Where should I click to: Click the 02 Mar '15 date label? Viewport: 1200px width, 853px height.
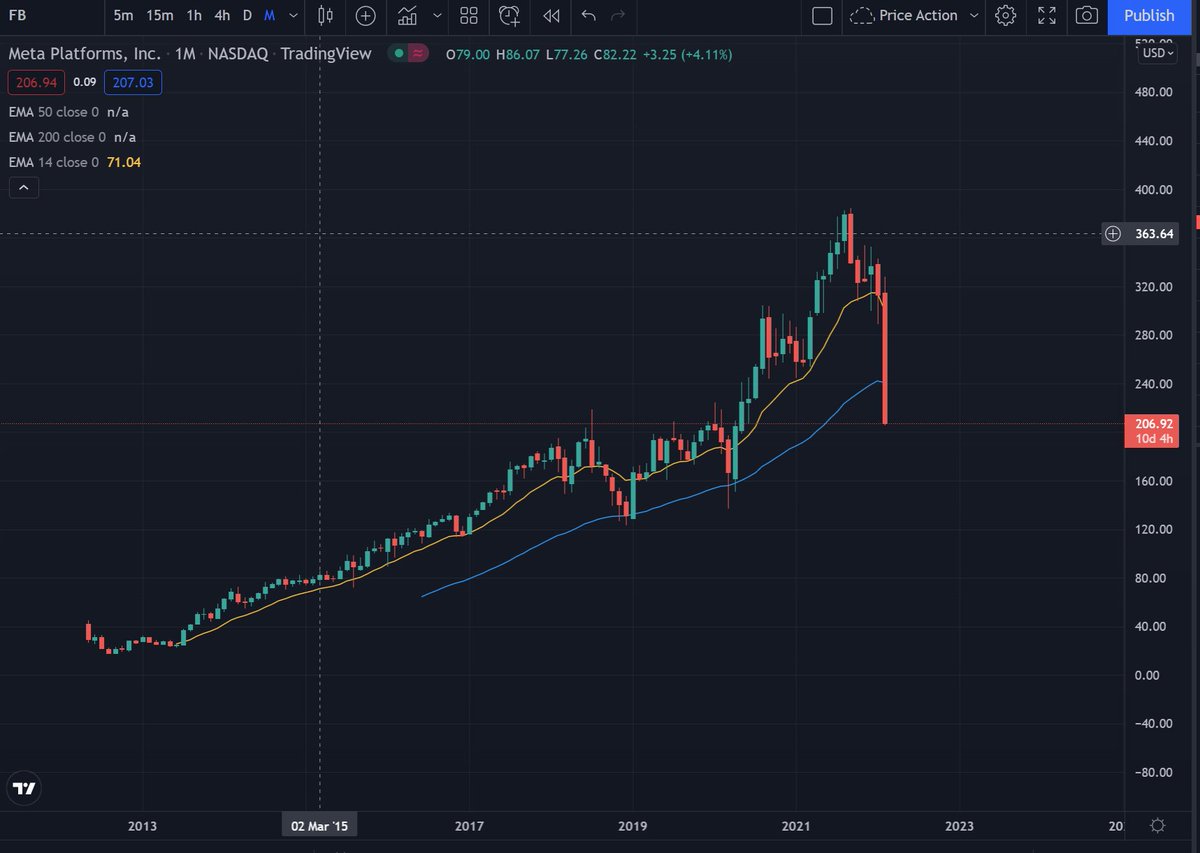(x=320, y=826)
